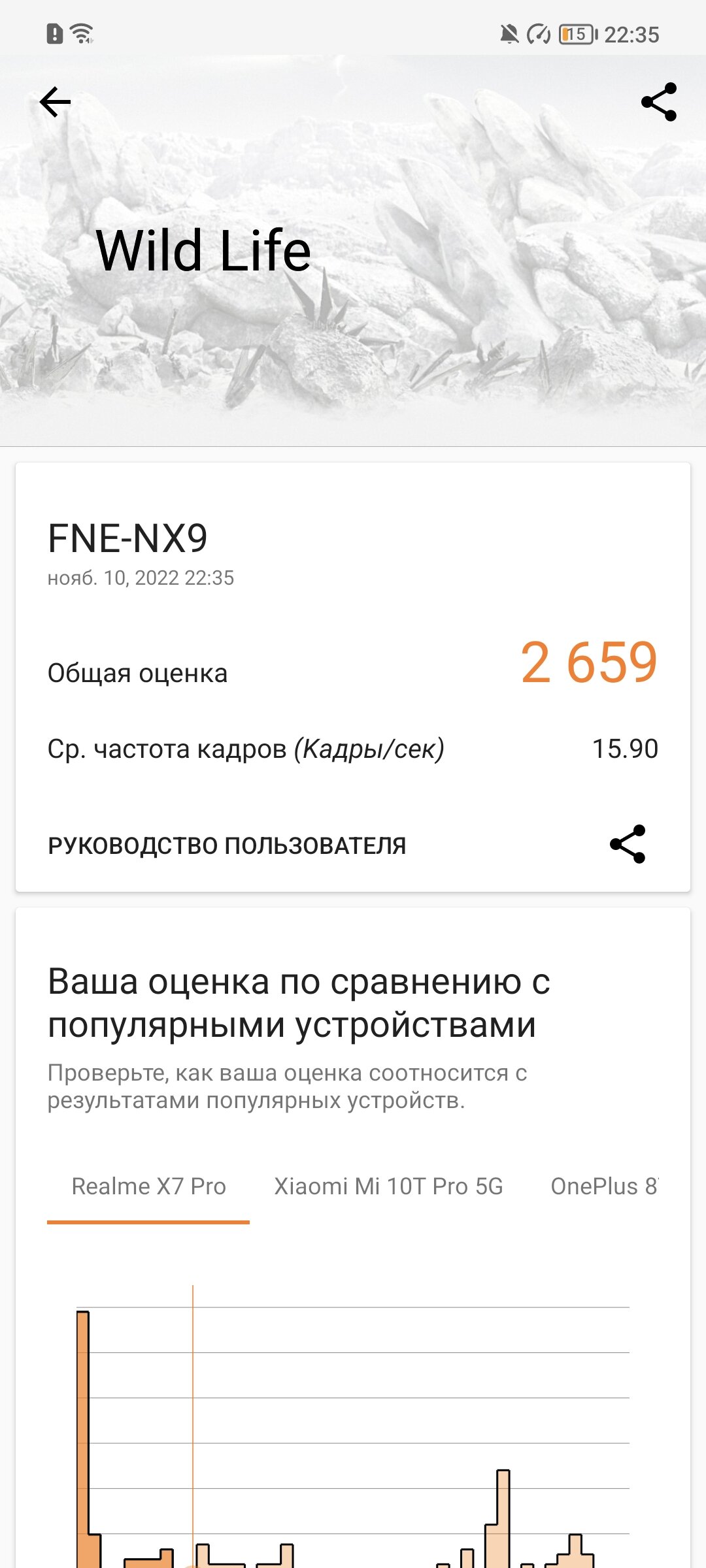Image resolution: width=706 pixels, height=1568 pixels.
Task: Tap the back arrow icon
Action: click(55, 102)
